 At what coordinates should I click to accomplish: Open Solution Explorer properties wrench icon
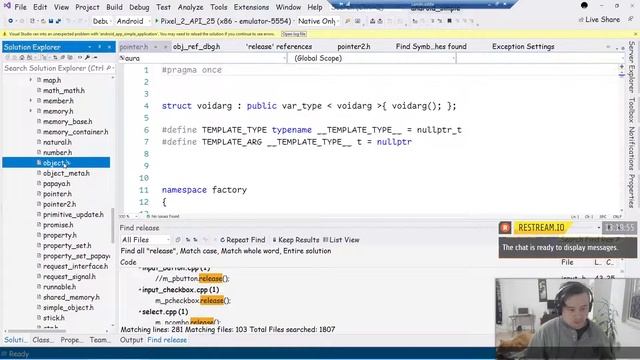87,58
